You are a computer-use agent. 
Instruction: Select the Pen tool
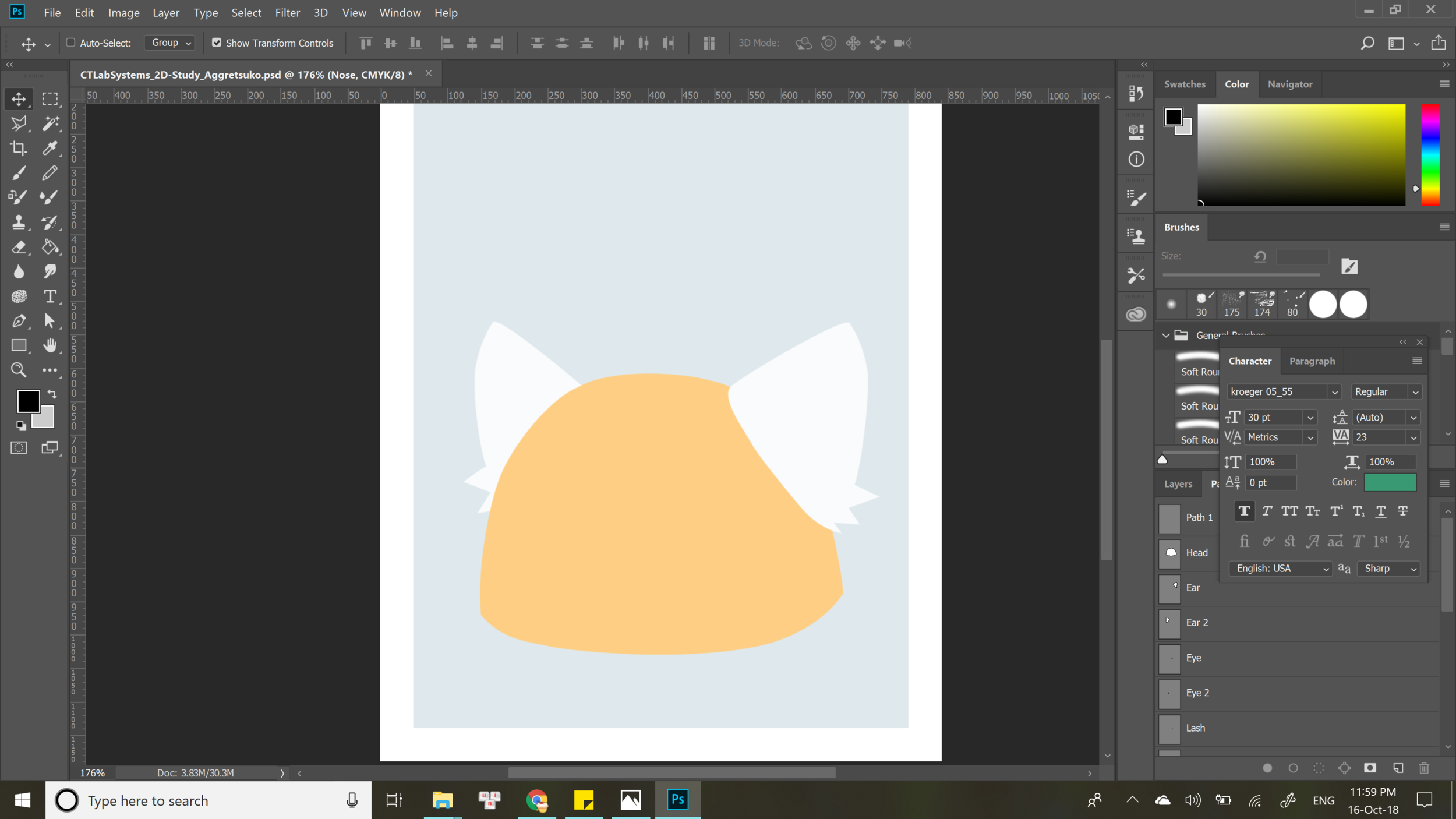coord(19,321)
